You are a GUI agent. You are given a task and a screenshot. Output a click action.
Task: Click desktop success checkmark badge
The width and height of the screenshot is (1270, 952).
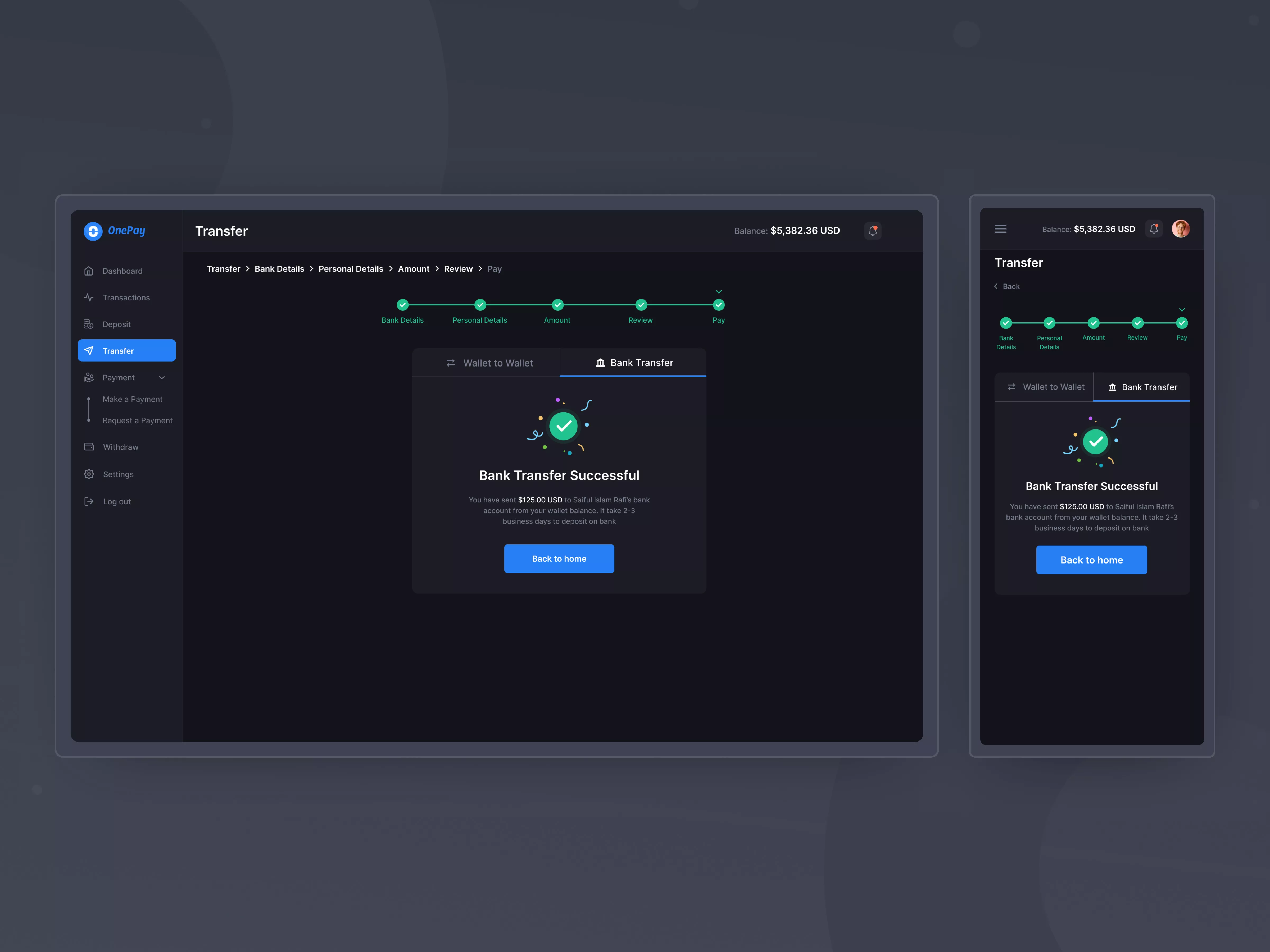563,426
